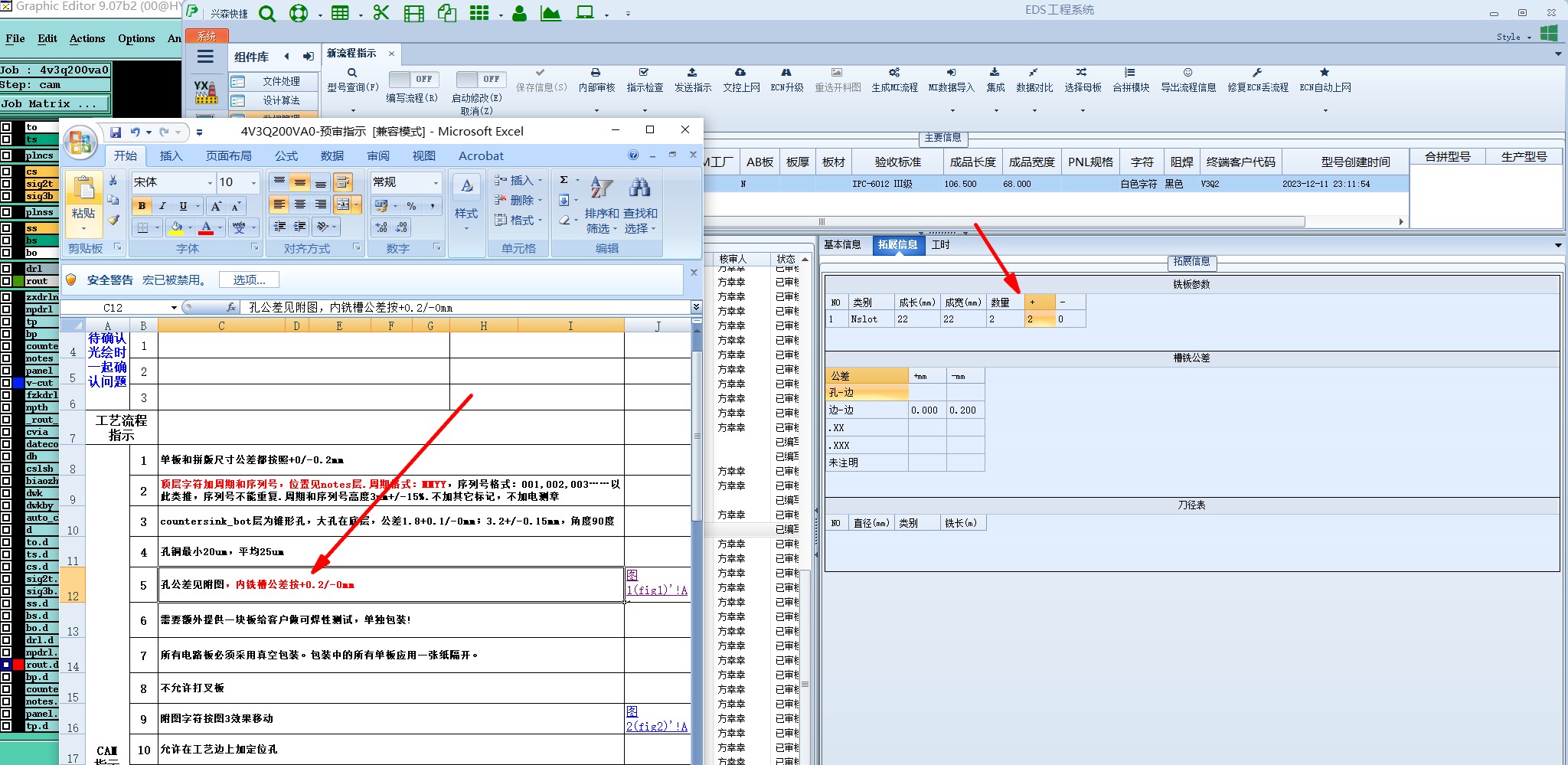
Task: Click the green scissors icon in EDS toolbar
Action: tap(381, 13)
